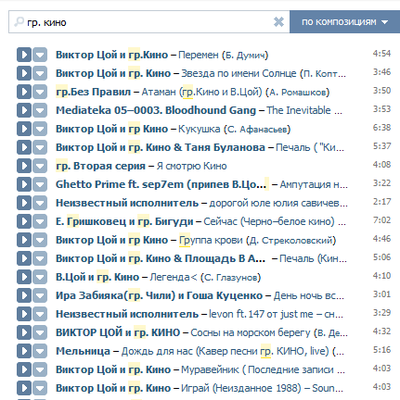Play Мельница Дождь для нас track
Screen dimensions: 400x400
[x=24, y=351]
